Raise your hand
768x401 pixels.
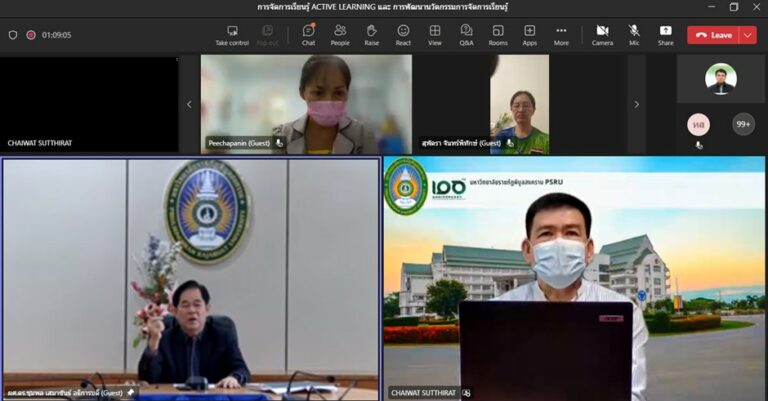point(372,35)
